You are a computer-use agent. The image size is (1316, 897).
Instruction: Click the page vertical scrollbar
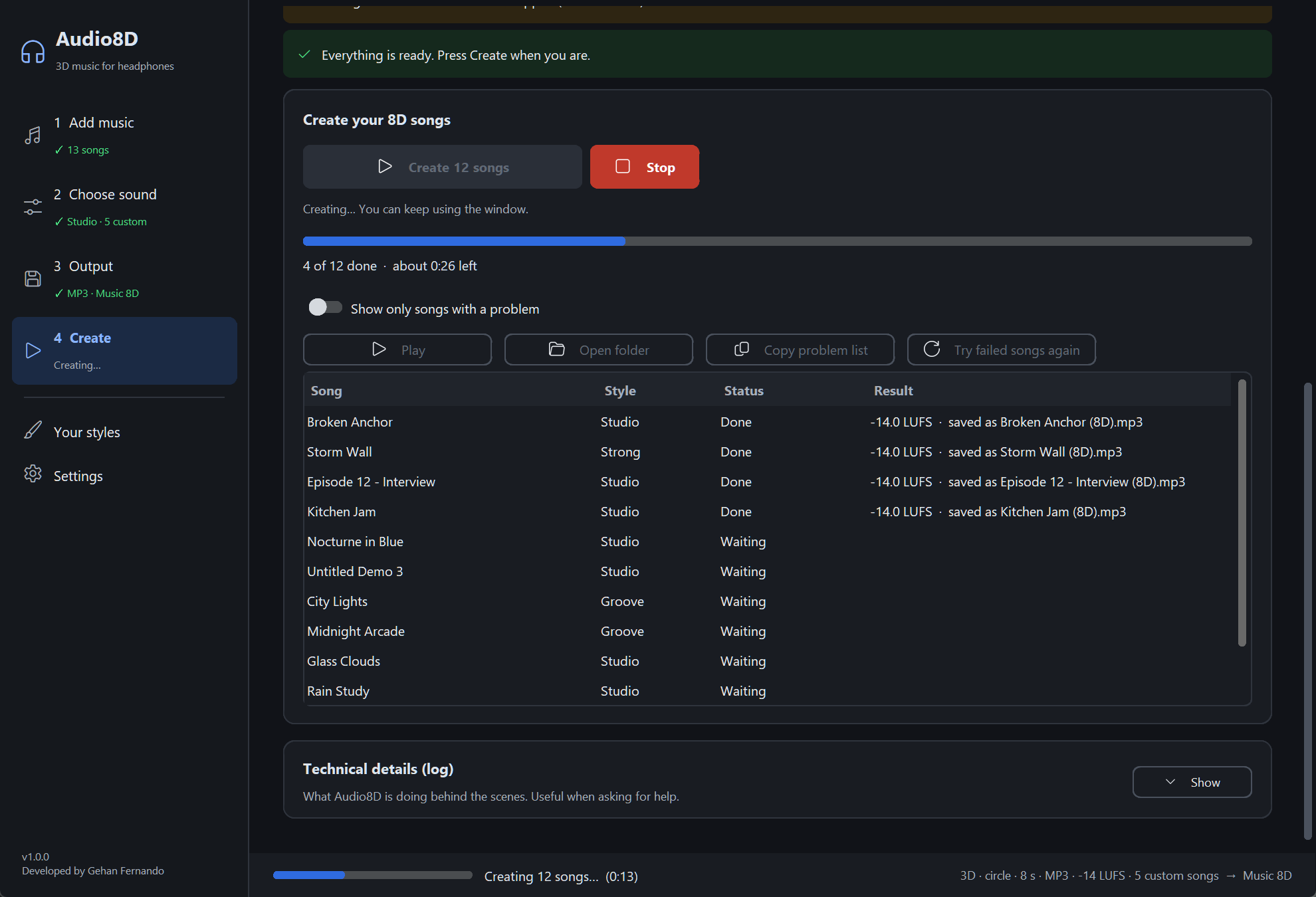pos(1307,611)
